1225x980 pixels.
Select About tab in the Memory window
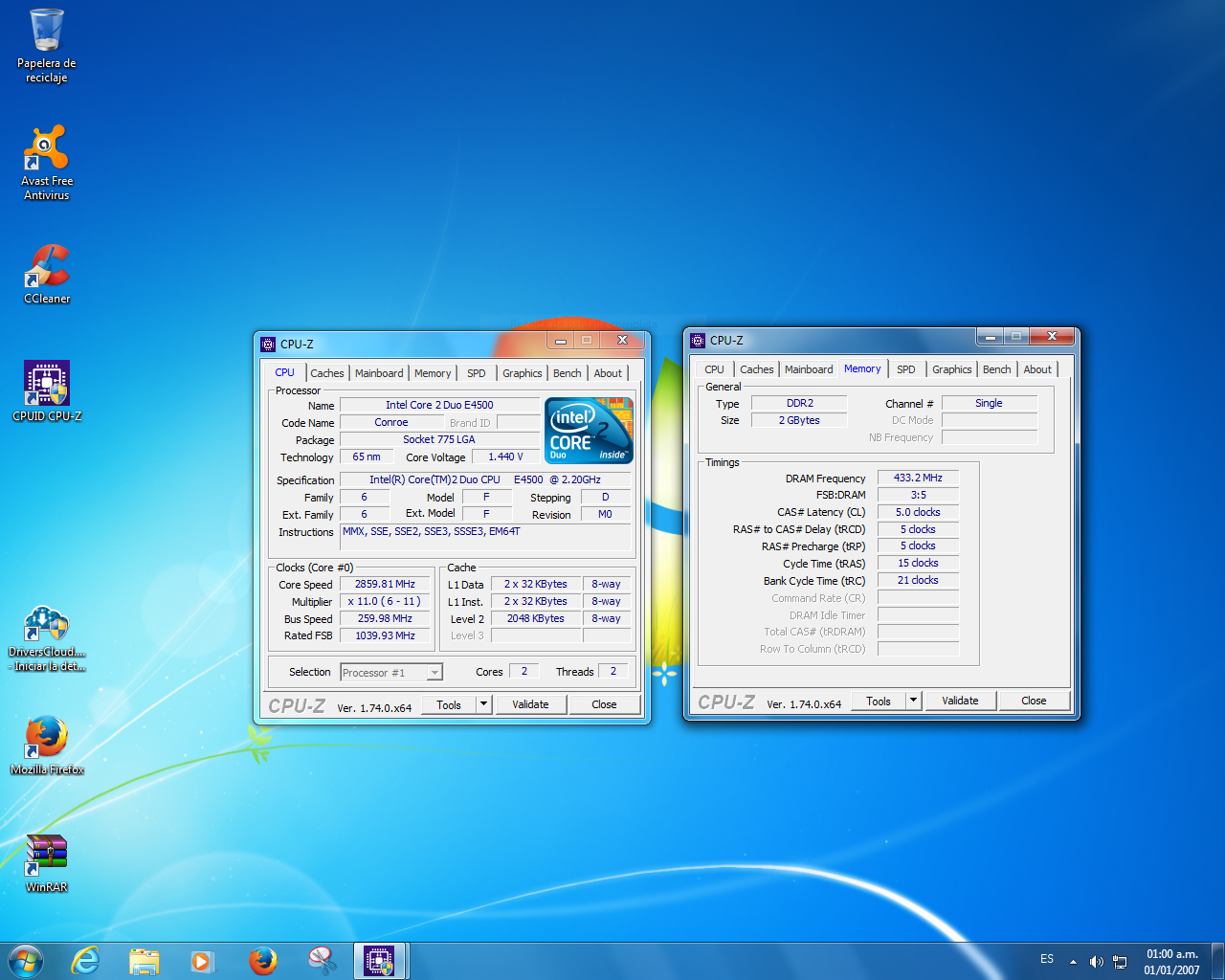[1037, 369]
